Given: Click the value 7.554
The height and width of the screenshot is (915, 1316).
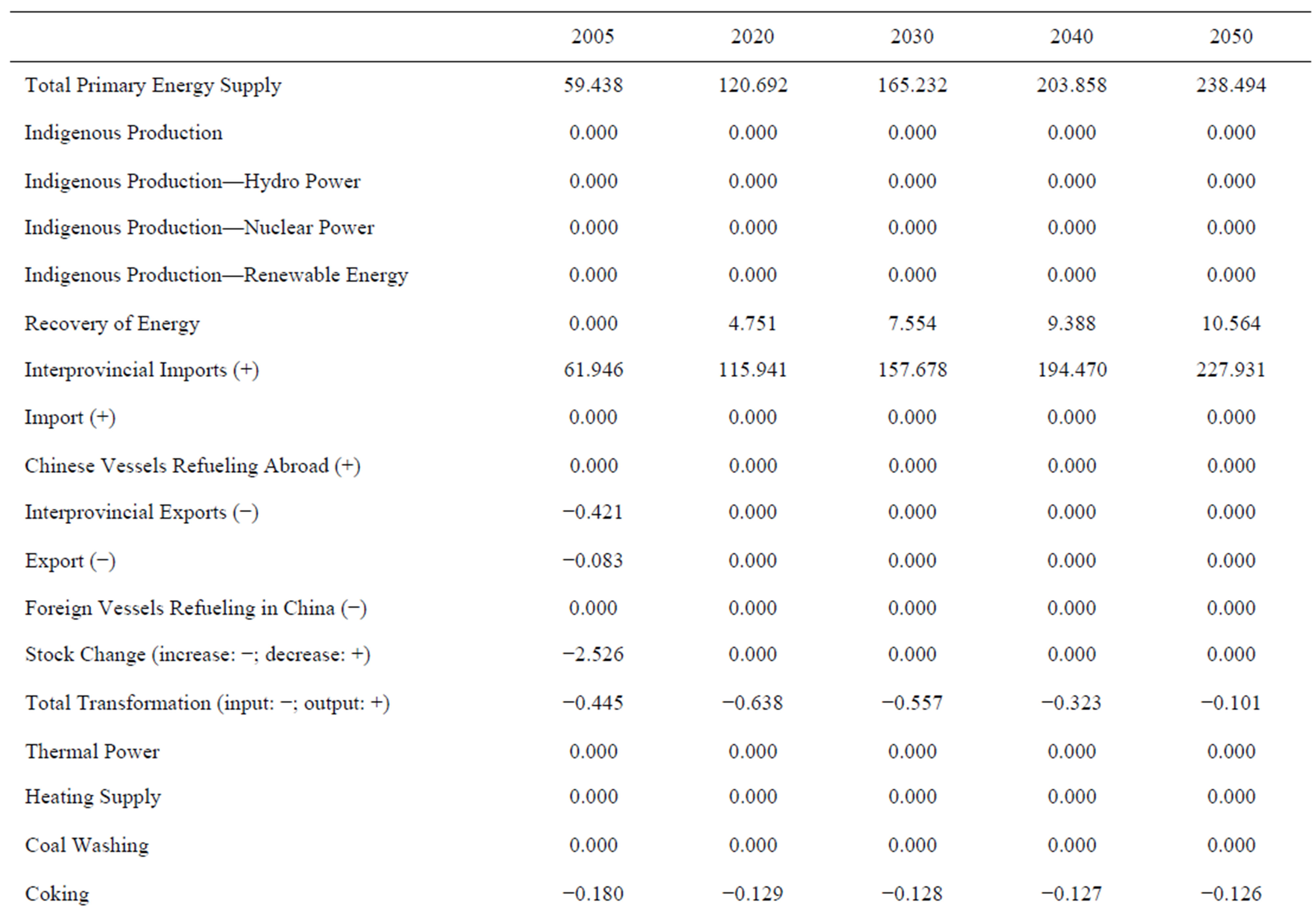Looking at the screenshot, I should 912,323.
